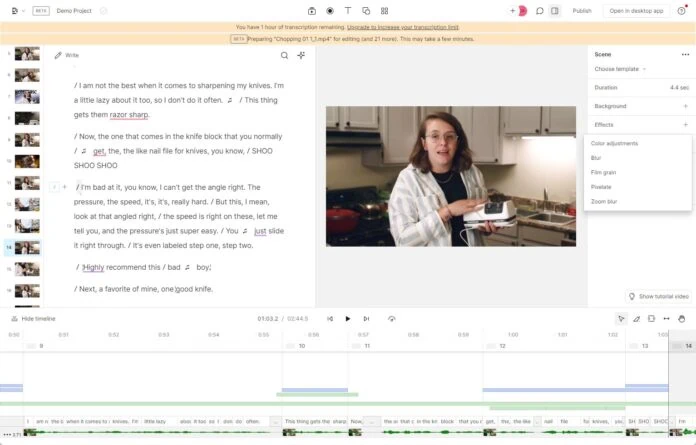
Task: Click the word "knives," in timeline transcript
Action: click(x=600, y=421)
